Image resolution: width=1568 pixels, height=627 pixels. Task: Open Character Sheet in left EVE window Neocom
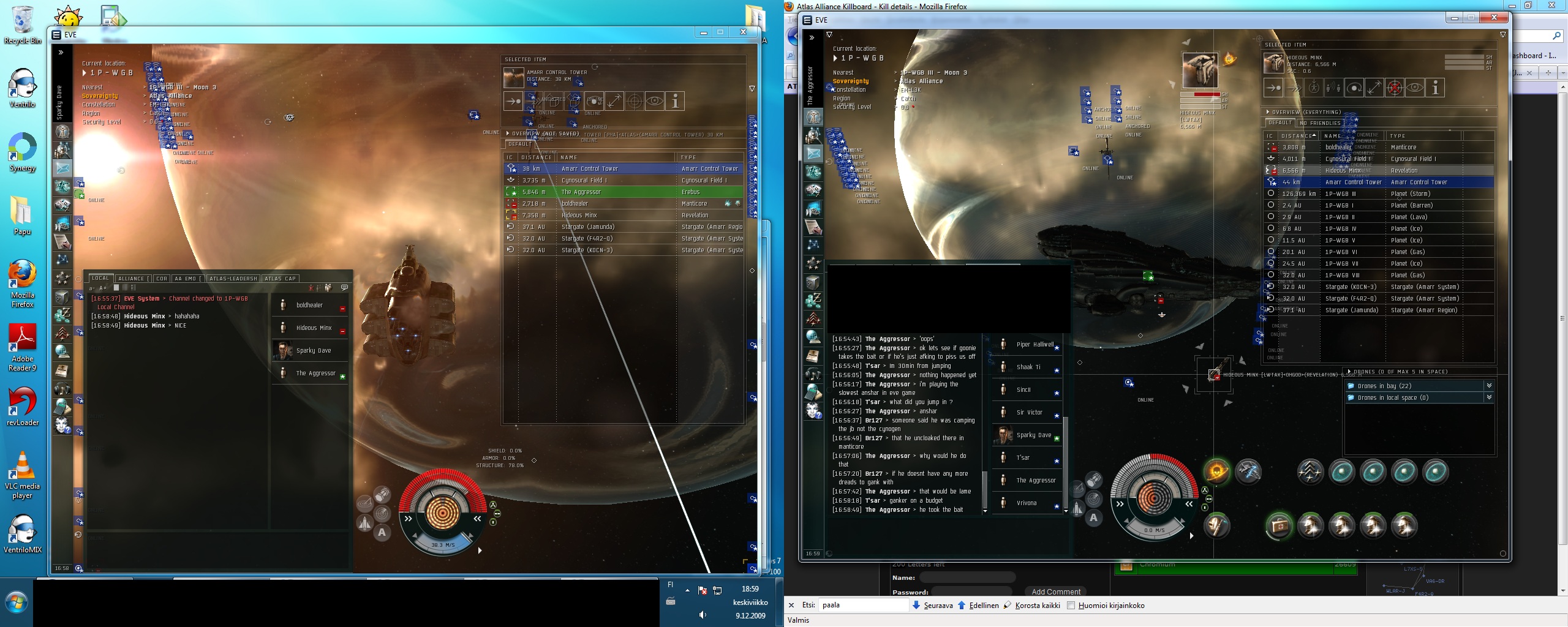(x=62, y=132)
